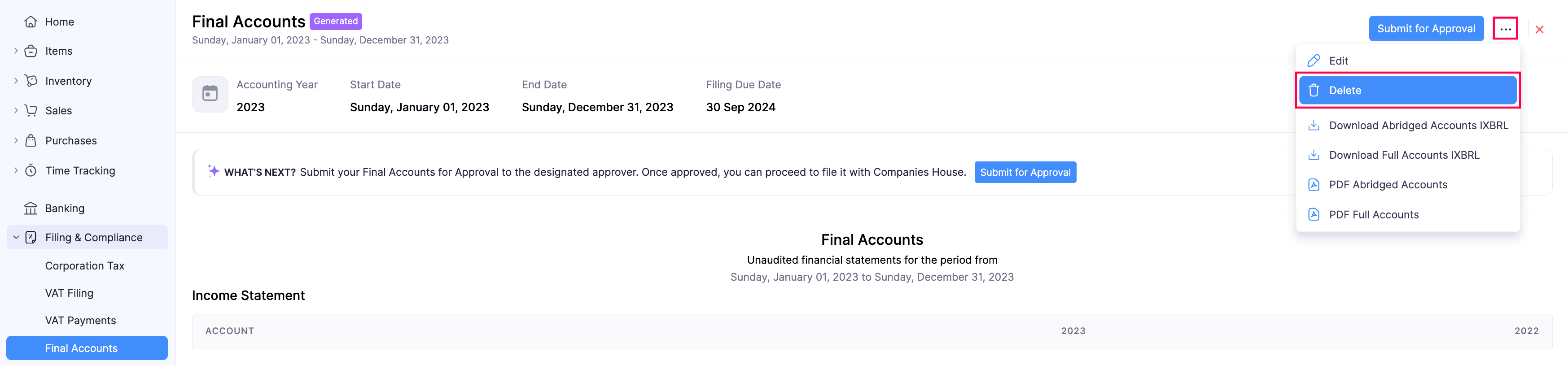Open the three-dots more options button
This screenshot has width=1568, height=365.
click(1505, 29)
